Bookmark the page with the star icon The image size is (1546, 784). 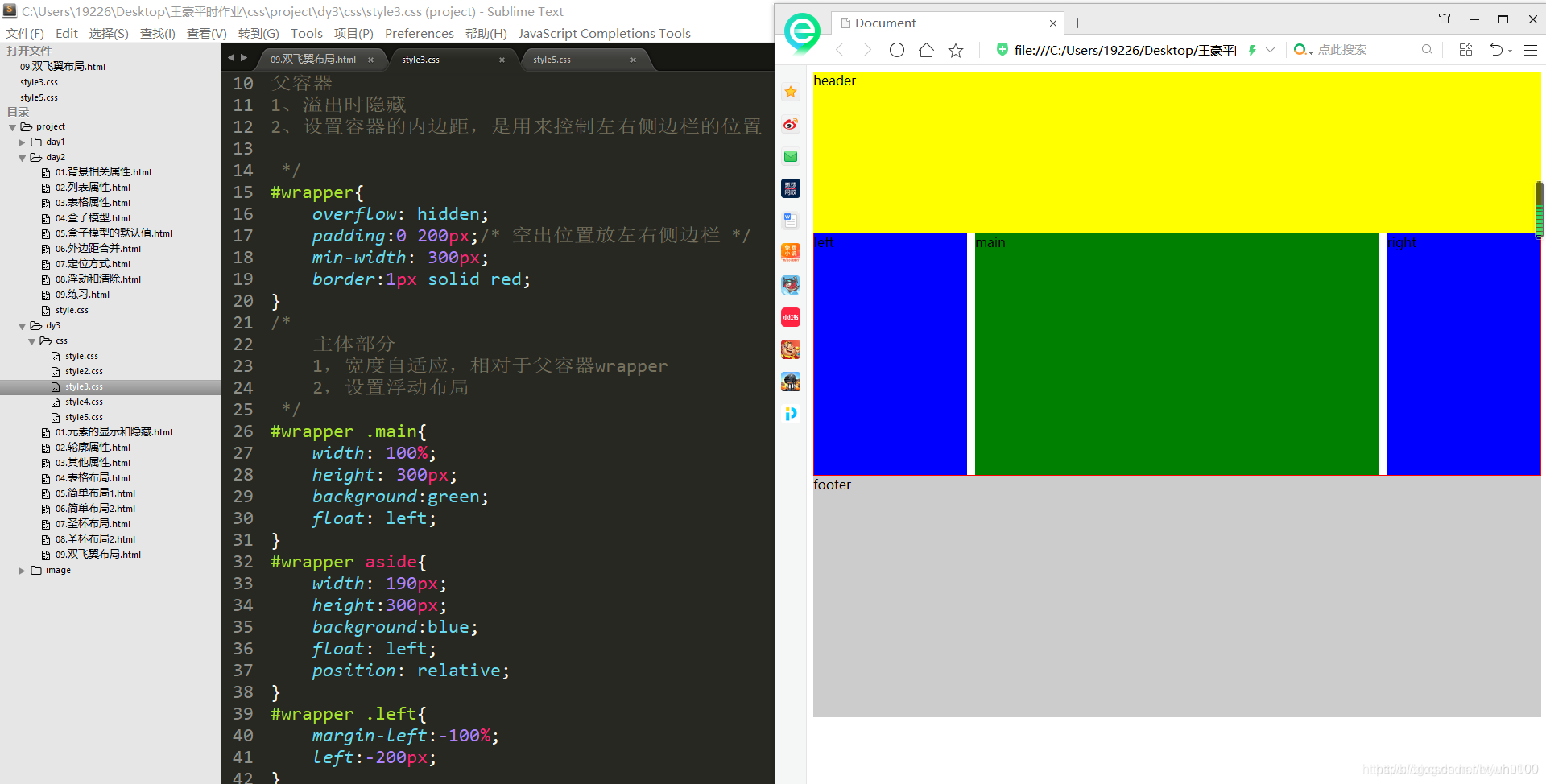click(956, 50)
